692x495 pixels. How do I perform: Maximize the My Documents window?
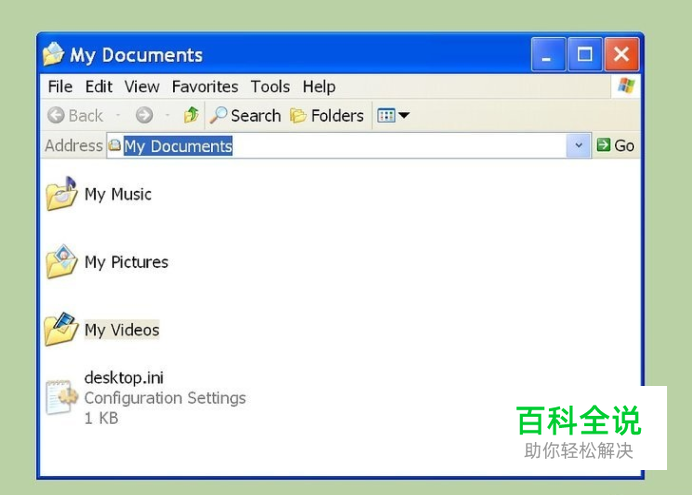click(585, 55)
